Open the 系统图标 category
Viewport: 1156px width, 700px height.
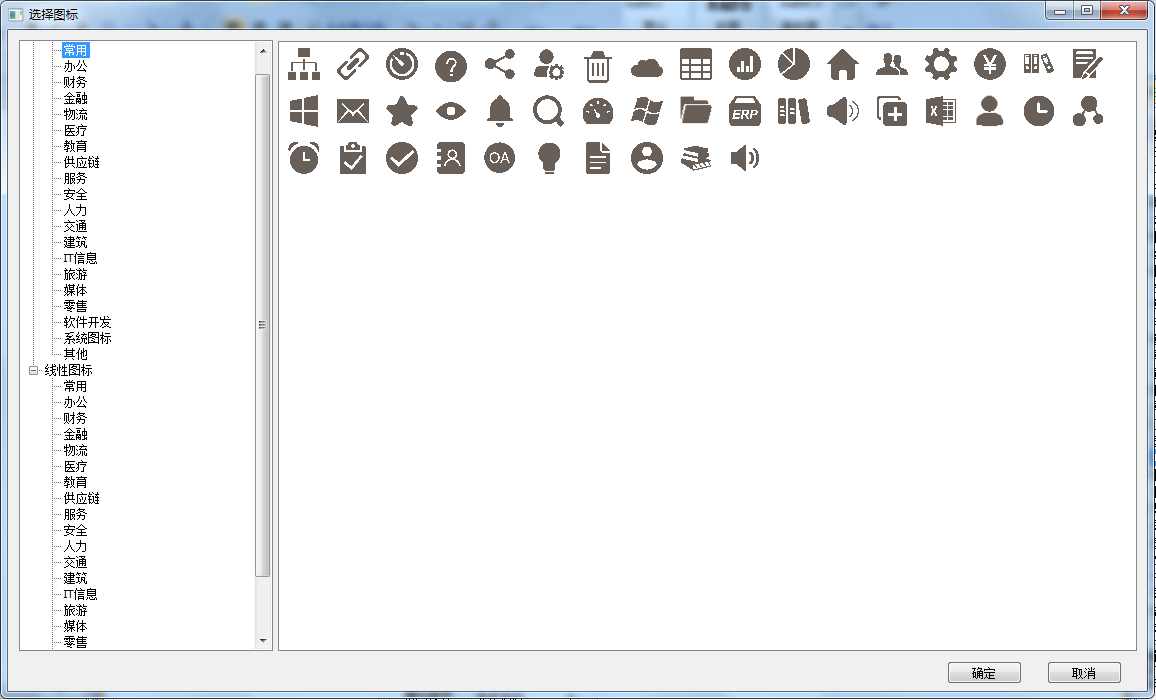click(87, 338)
